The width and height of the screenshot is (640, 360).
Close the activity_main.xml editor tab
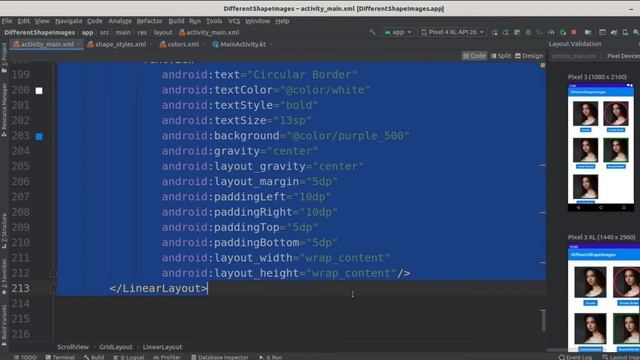(79, 44)
